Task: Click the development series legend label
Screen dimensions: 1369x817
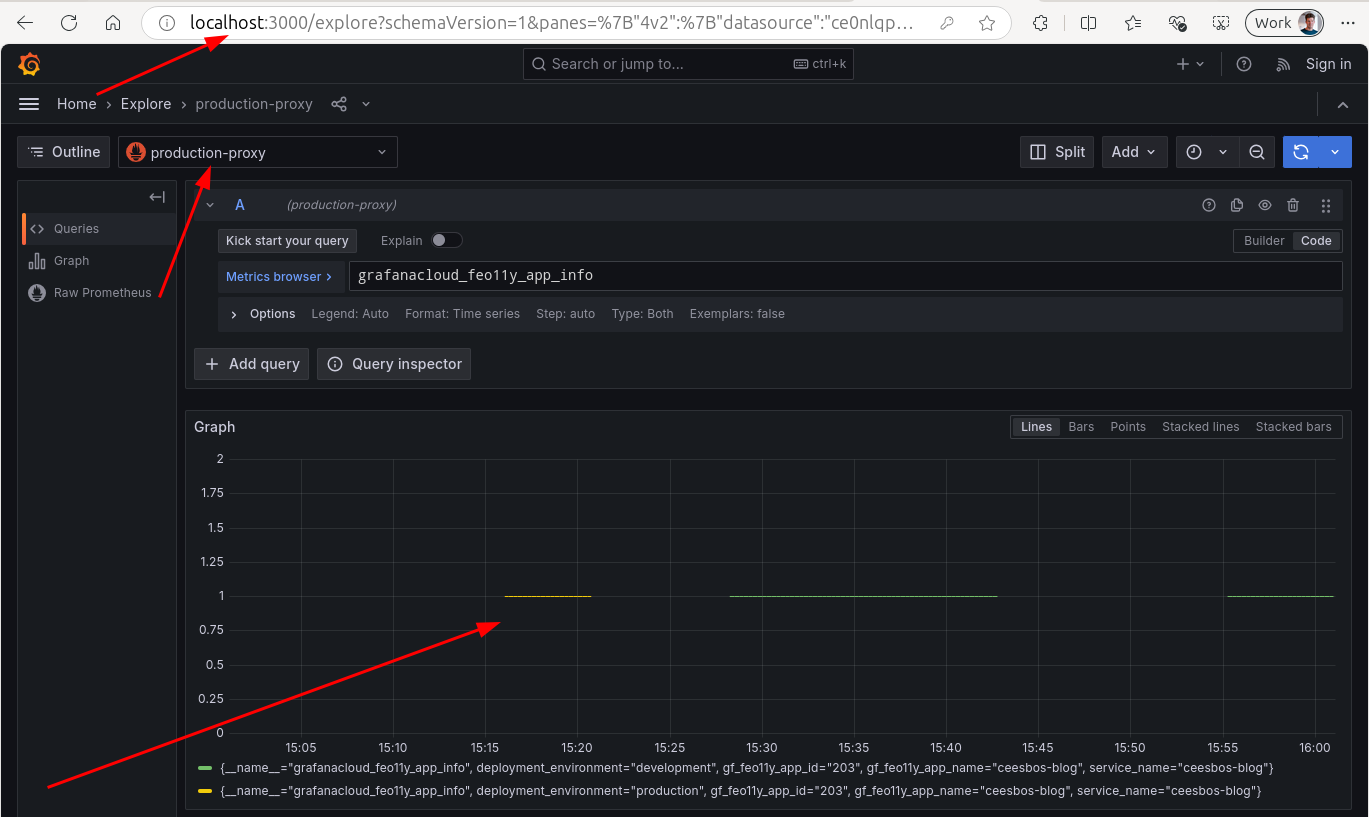Action: (x=747, y=768)
